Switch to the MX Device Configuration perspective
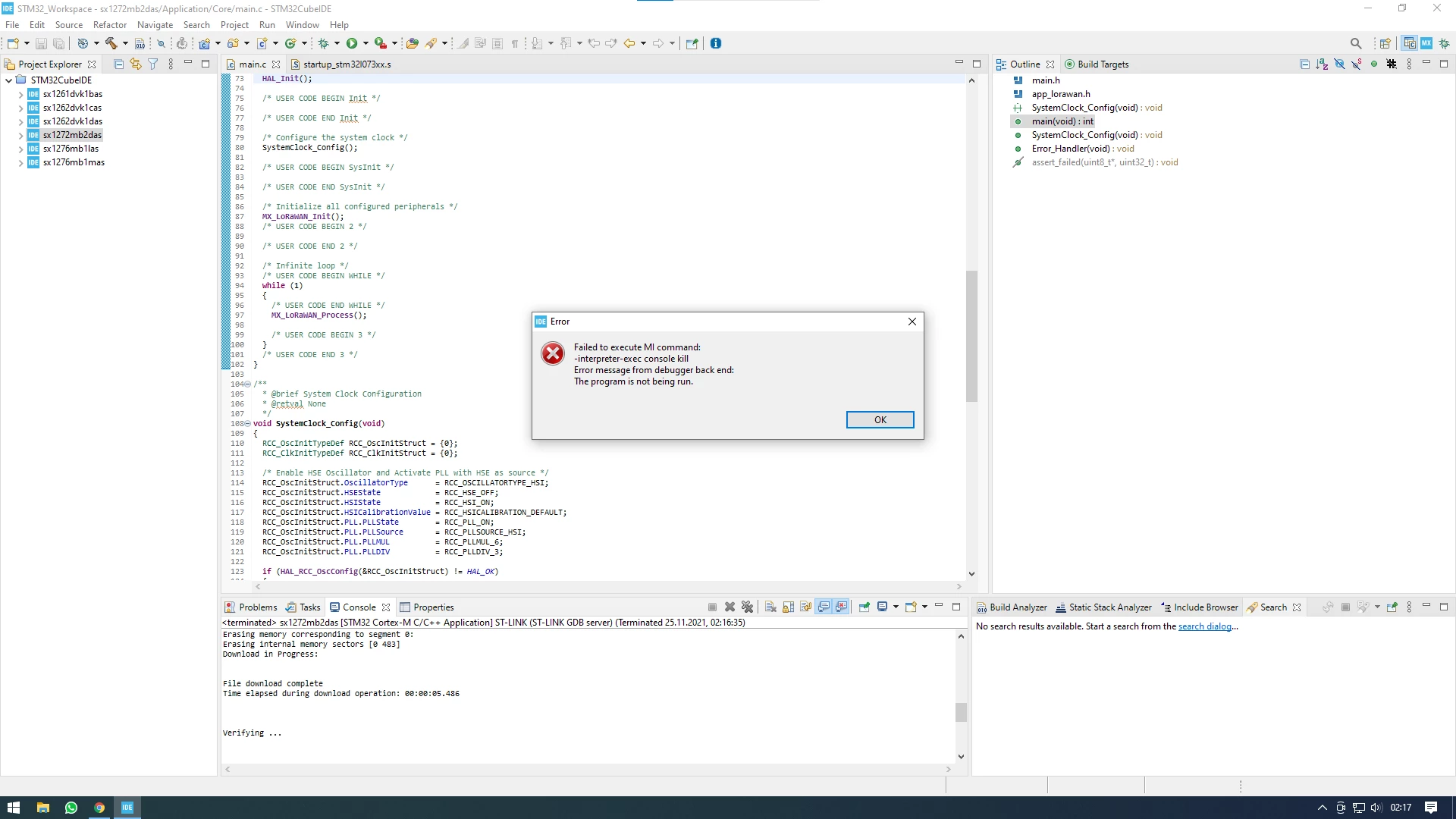This screenshot has width=1456, height=819. pyautogui.click(x=1426, y=43)
